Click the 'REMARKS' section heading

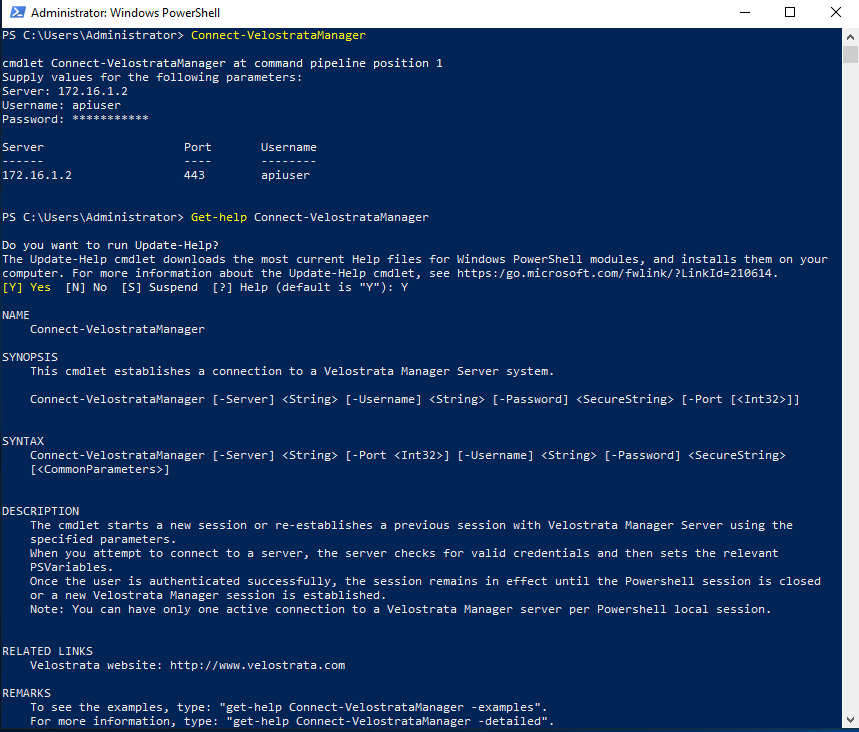26,693
